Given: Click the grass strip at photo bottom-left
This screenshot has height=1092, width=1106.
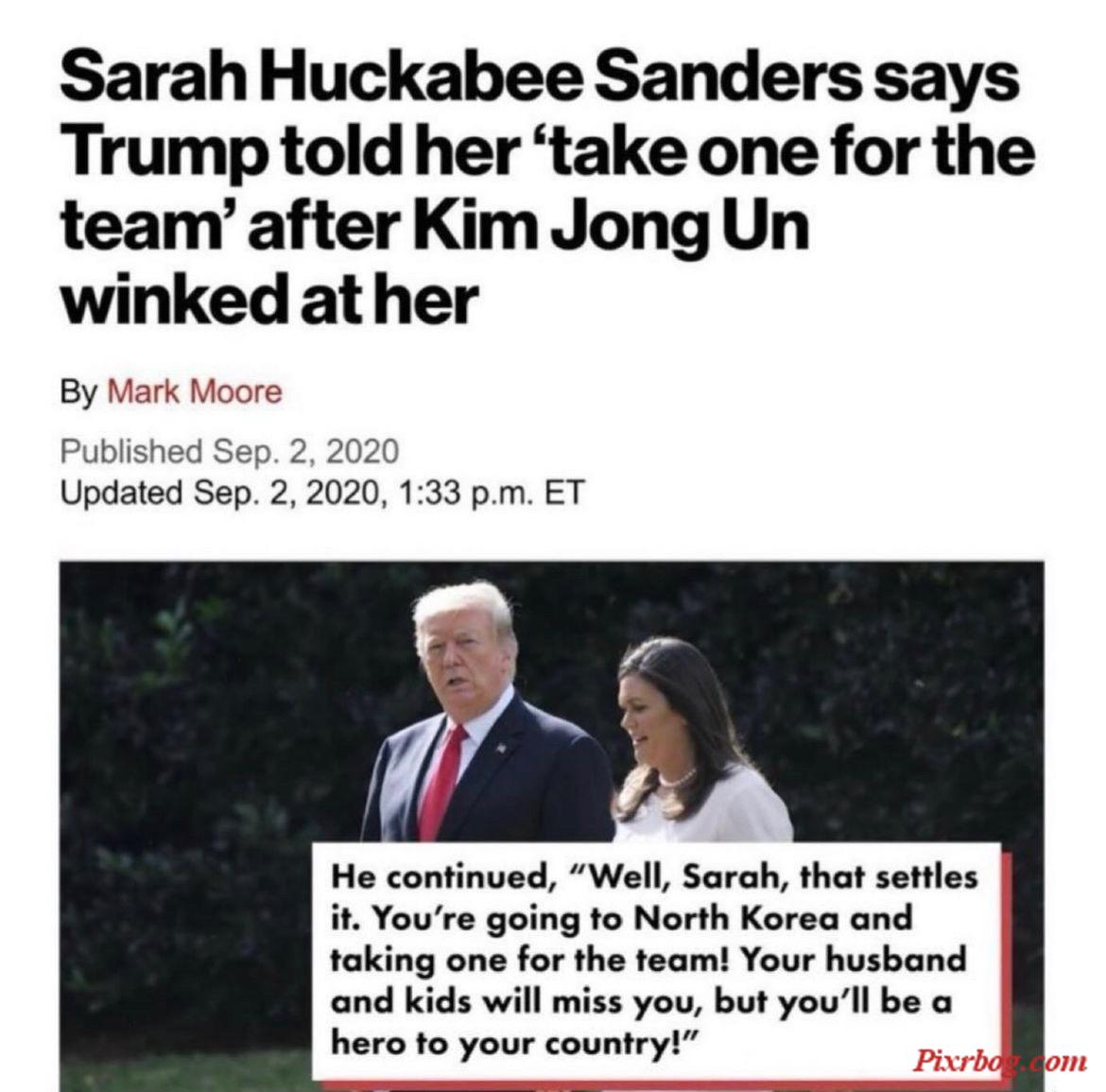Looking at the screenshot, I should (185, 1072).
